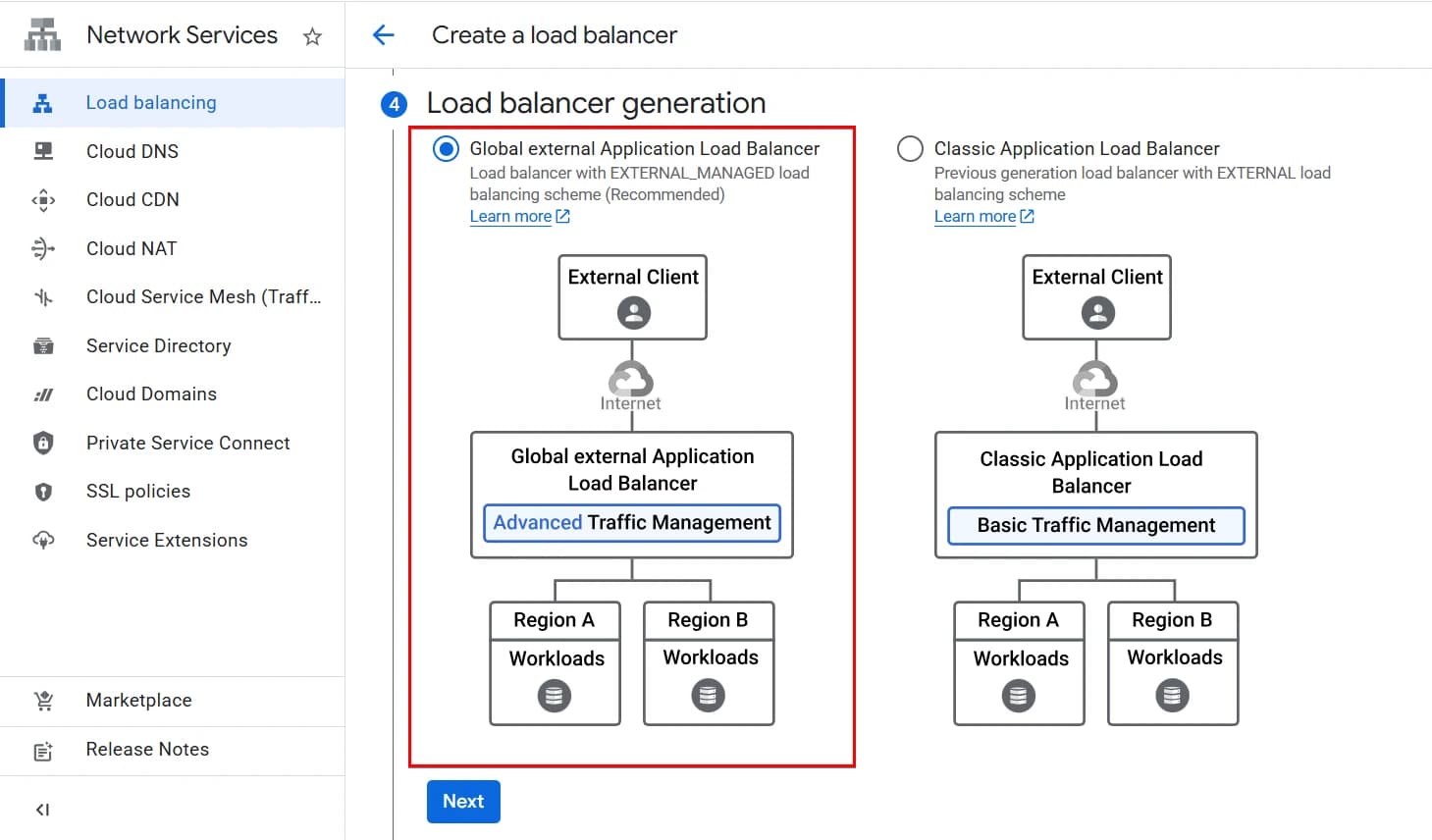Open Cloud NAT settings
This screenshot has height=840, width=1432.
[x=131, y=248]
